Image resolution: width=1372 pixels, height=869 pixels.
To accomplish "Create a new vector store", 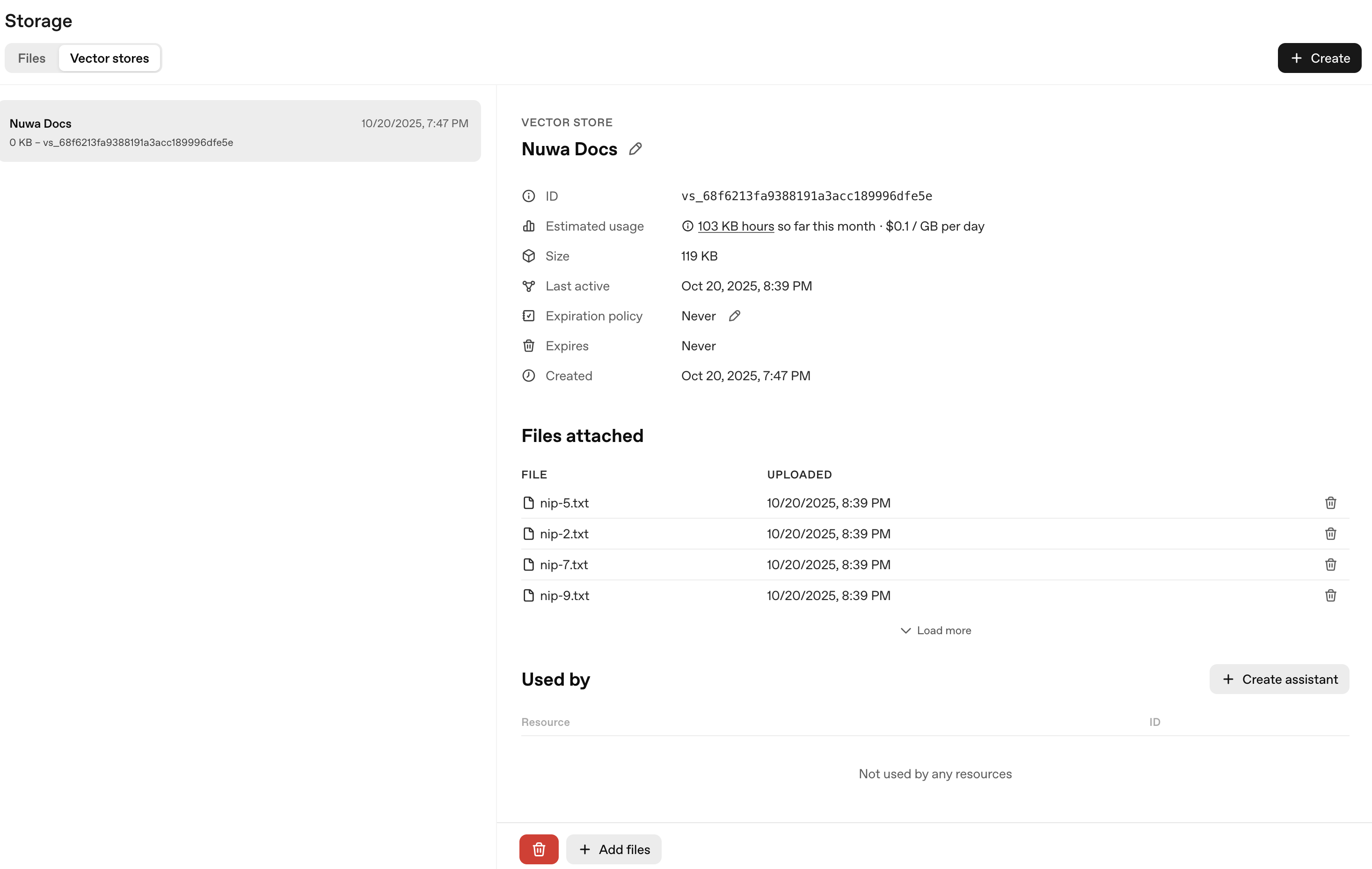I will 1319,58.
